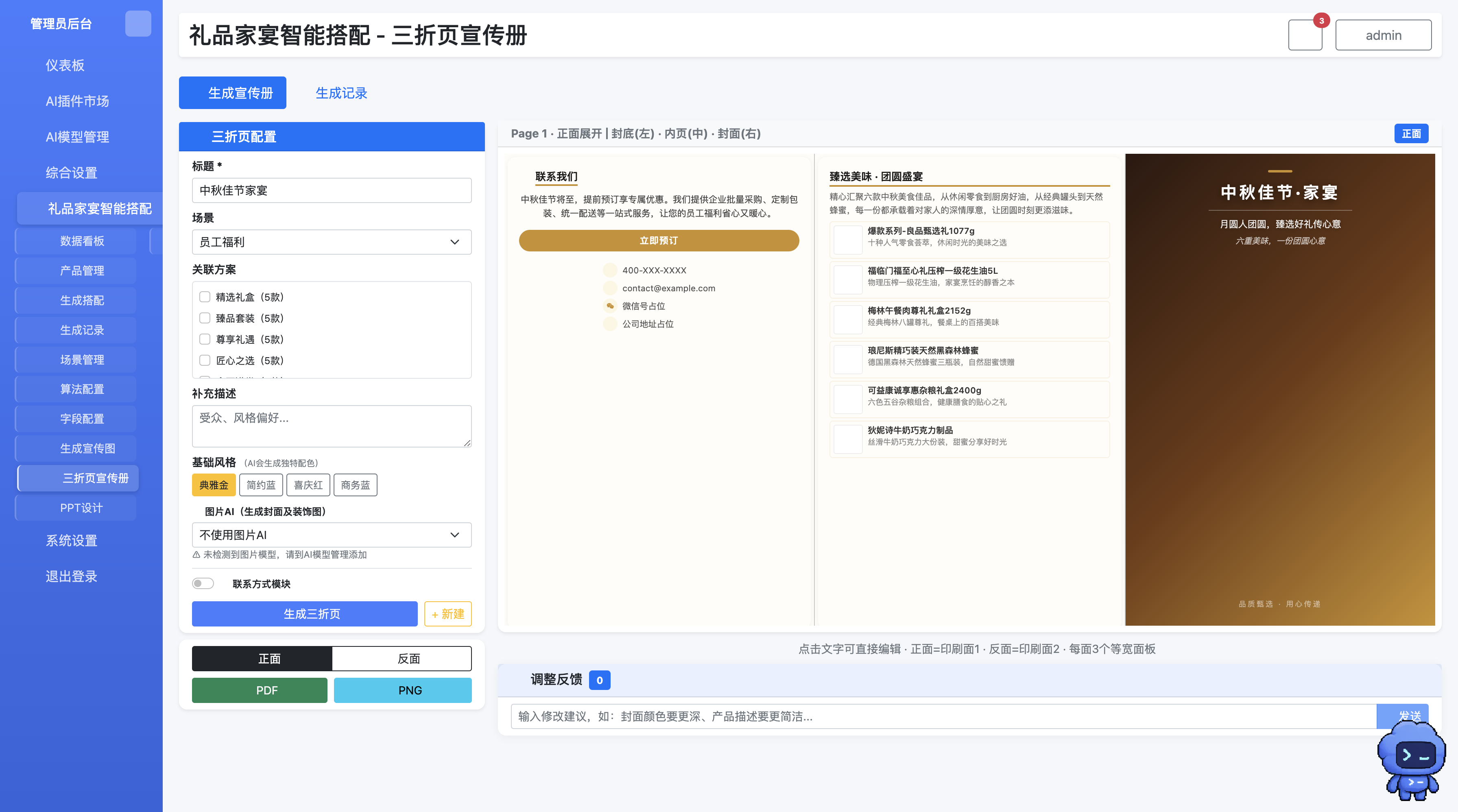Image resolution: width=1458 pixels, height=812 pixels.
Task: Switch to the 生成宣传册 tab
Action: tap(233, 93)
